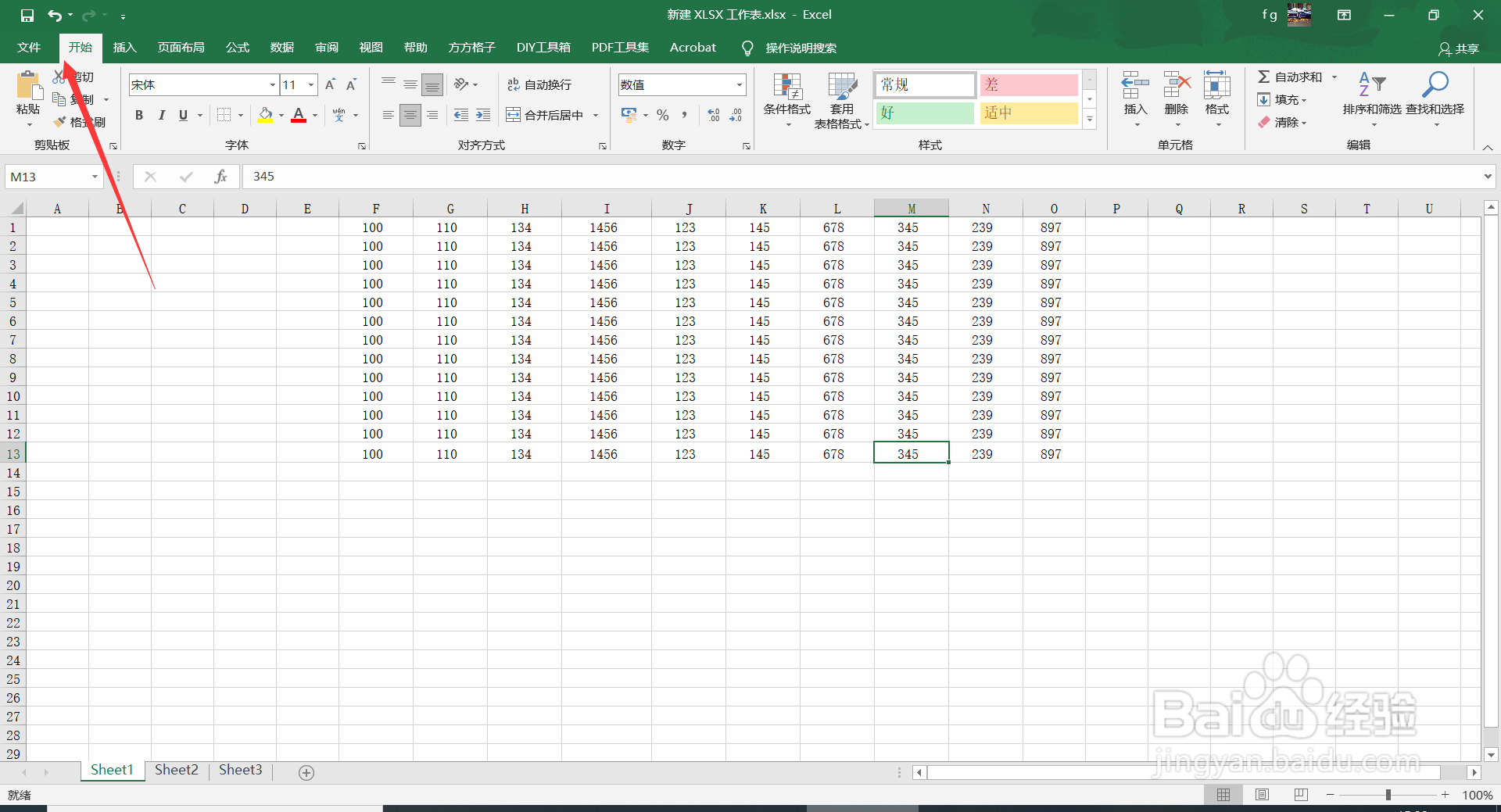Open the font name dropdown
The image size is (1501, 812).
(x=271, y=84)
